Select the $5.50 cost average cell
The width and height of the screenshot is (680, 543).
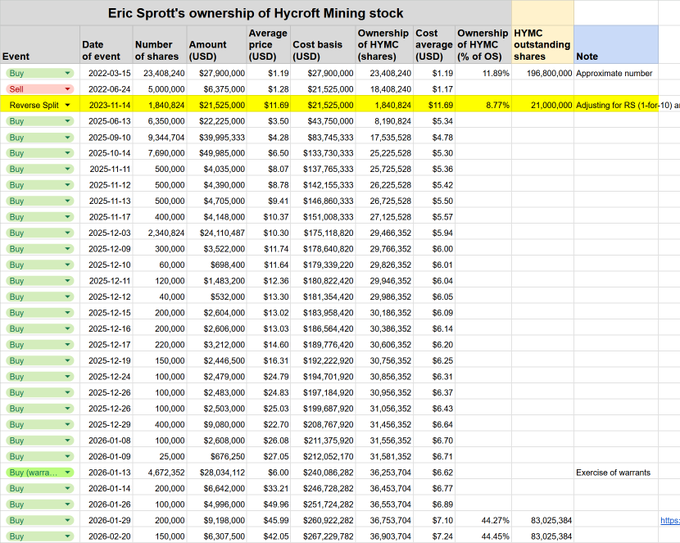point(434,201)
